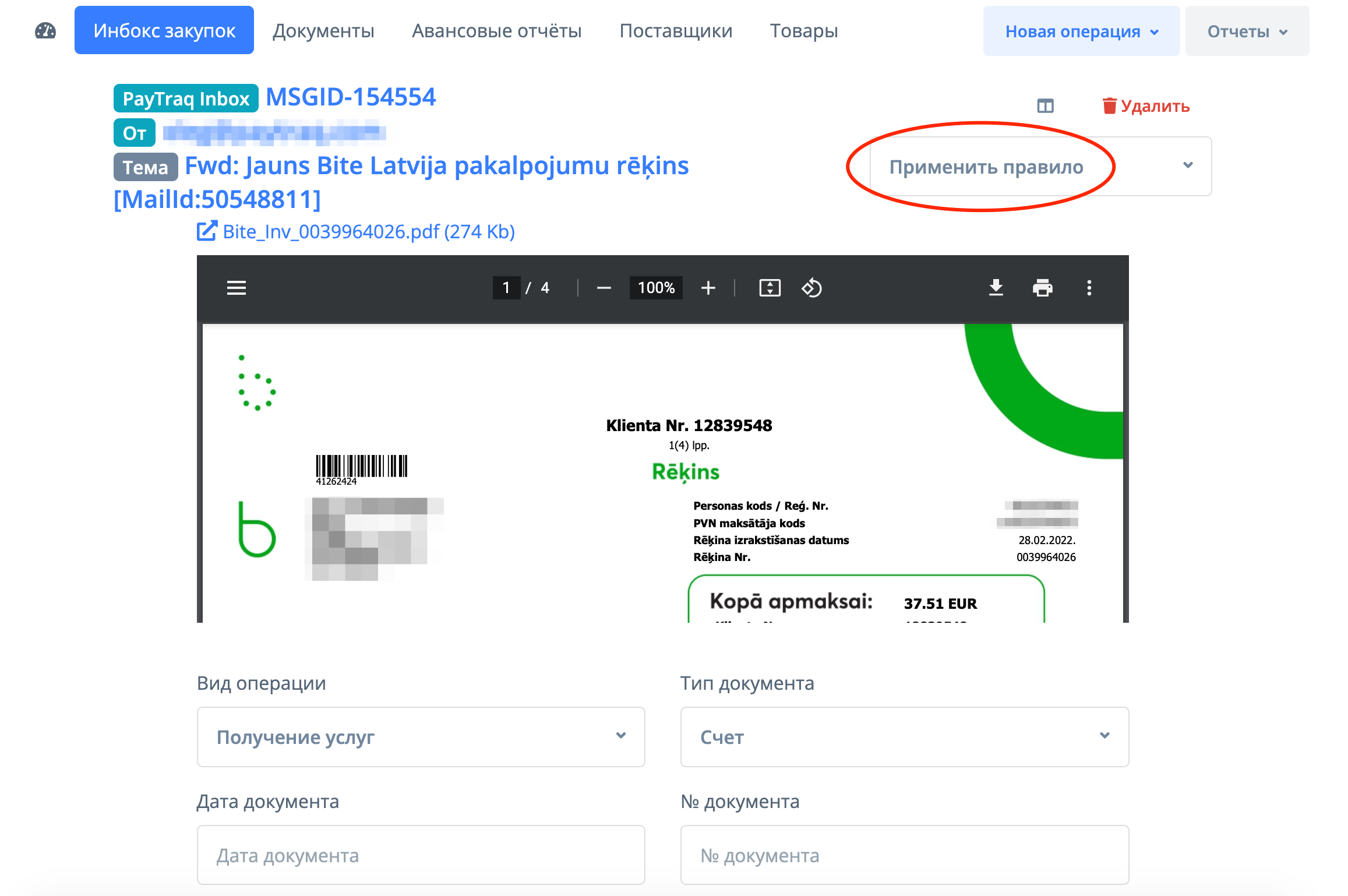Open PDF viewer more options menu

pos(1089,288)
